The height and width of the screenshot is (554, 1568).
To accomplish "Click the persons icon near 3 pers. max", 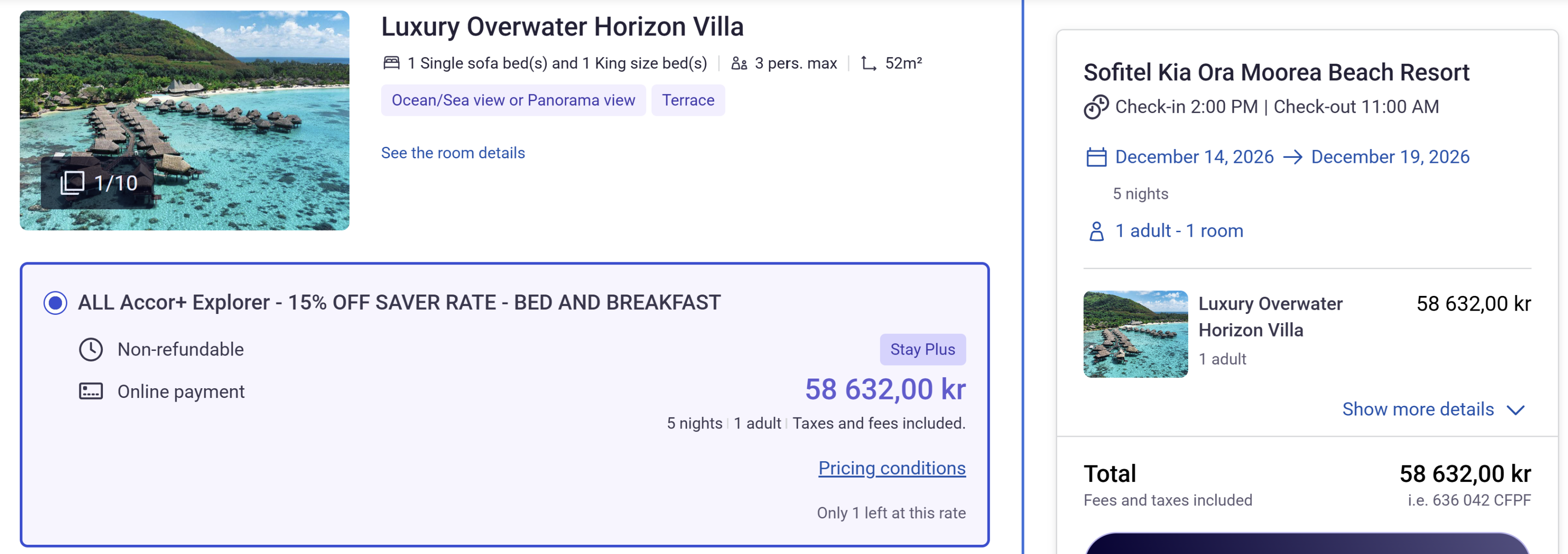I will click(739, 63).
